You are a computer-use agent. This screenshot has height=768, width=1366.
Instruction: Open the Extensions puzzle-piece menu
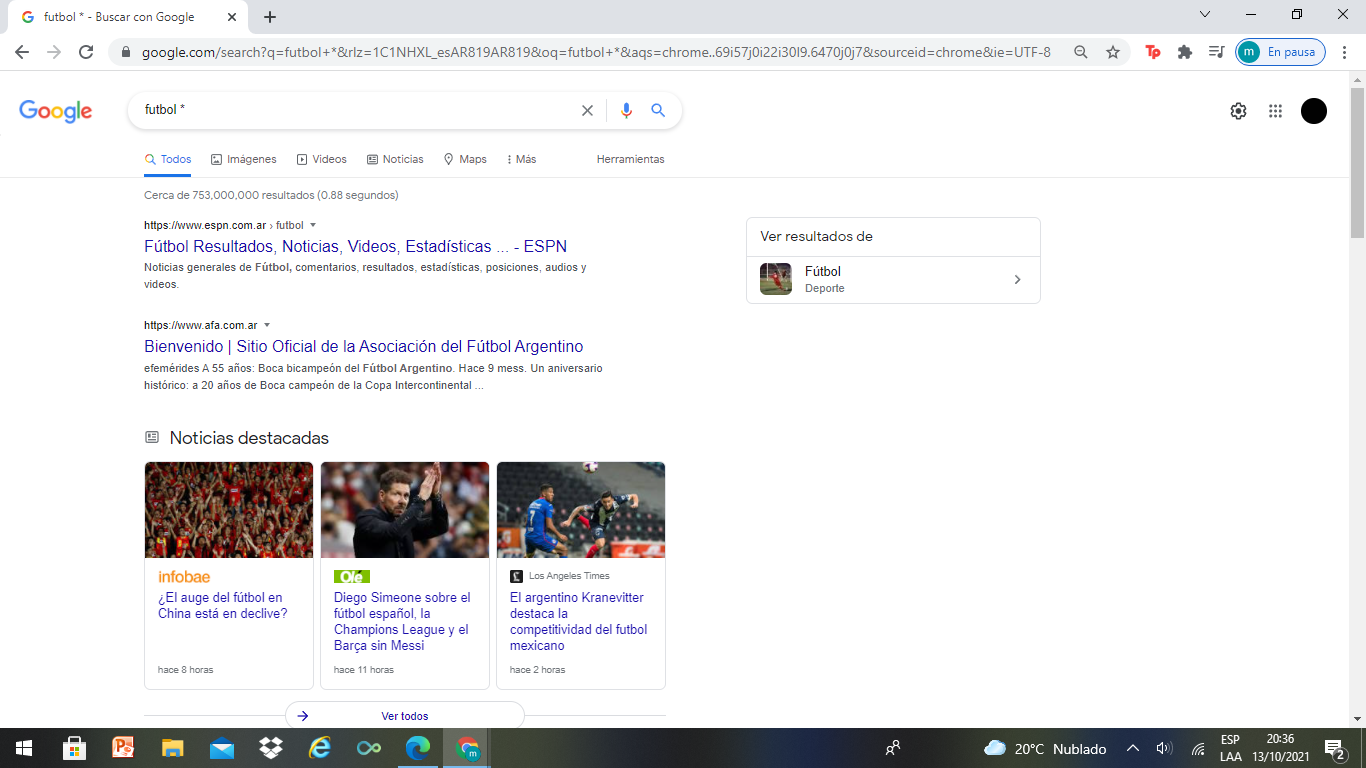pyautogui.click(x=1185, y=52)
